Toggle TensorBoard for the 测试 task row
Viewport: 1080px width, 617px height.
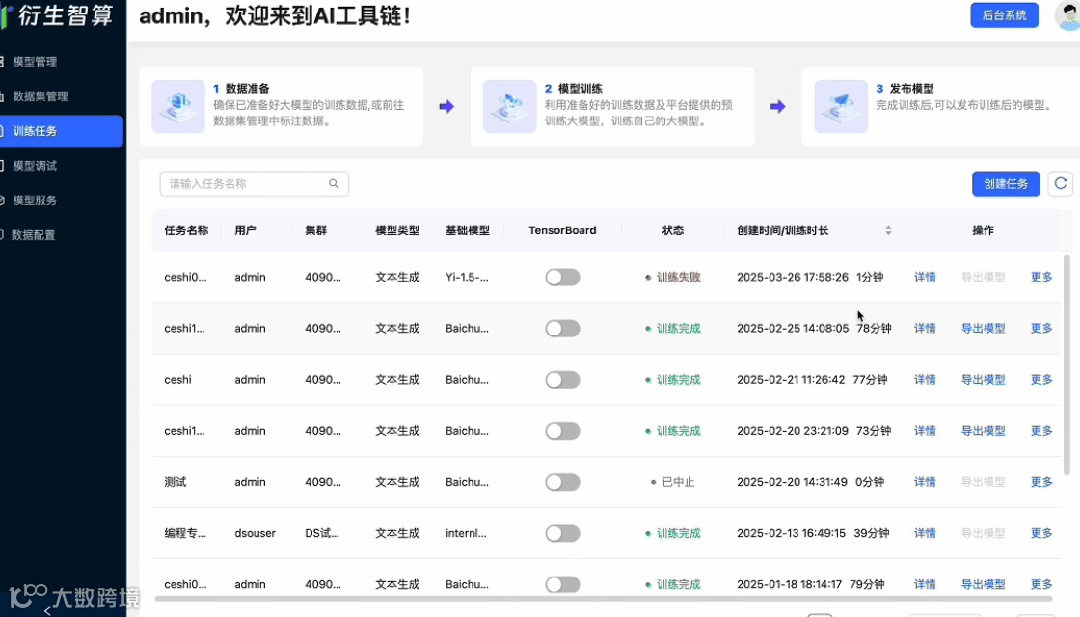point(563,482)
